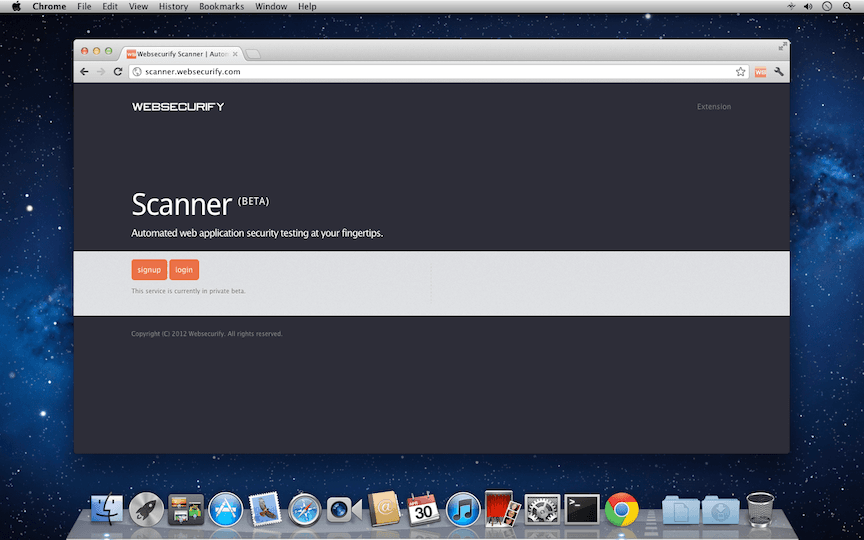The width and height of the screenshot is (864, 540).
Task: Open Spotlight search magnifier
Action: [847, 7]
